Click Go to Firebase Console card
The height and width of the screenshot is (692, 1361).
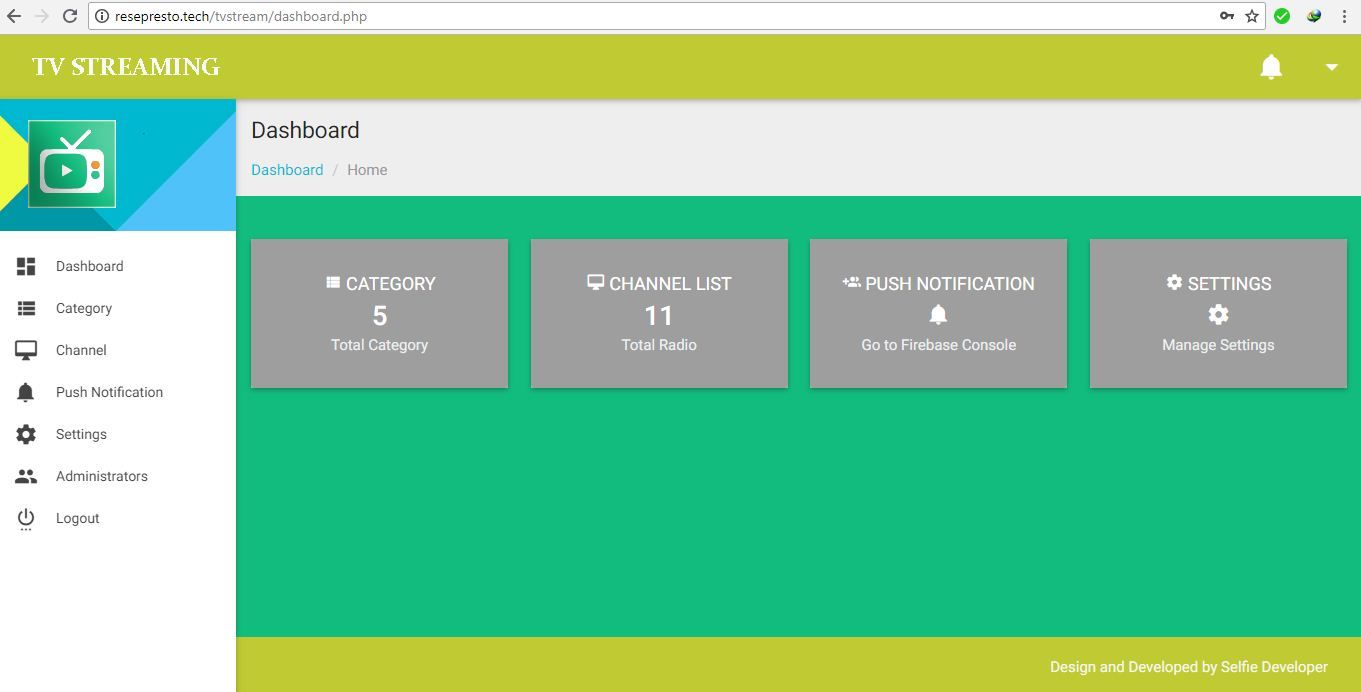(x=938, y=313)
